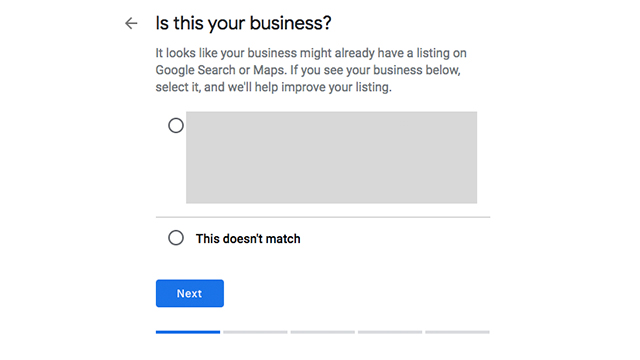Click the third progress step segment
Viewport: 640px width, 360px height.
click(x=322, y=332)
